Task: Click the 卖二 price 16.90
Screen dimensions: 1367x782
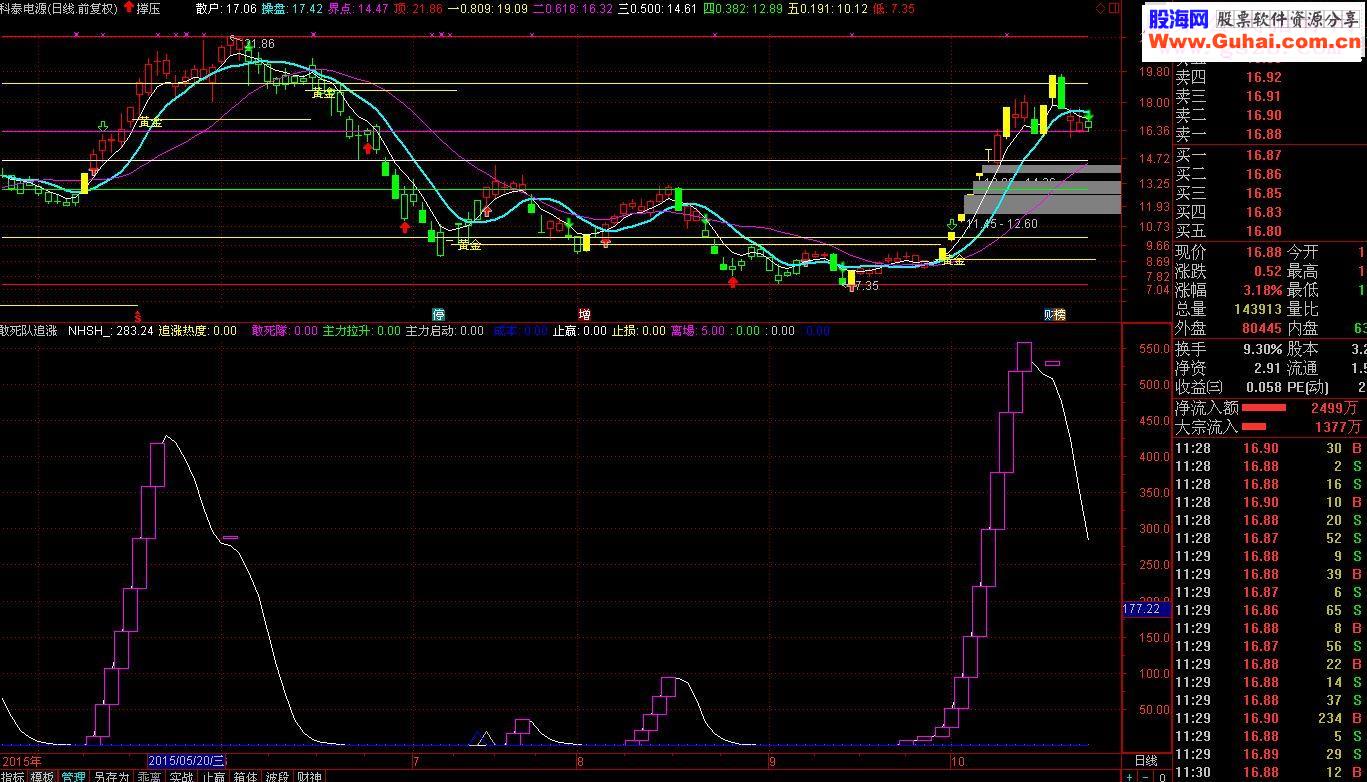Action: 1262,115
